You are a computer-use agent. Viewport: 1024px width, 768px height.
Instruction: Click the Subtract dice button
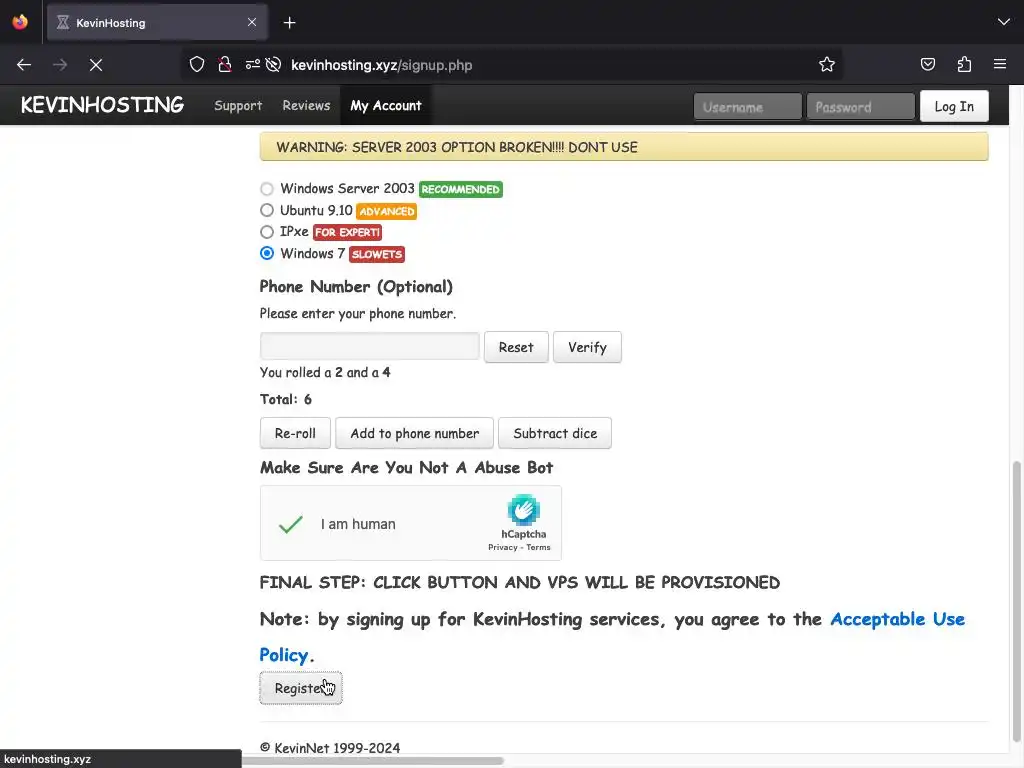click(x=555, y=434)
